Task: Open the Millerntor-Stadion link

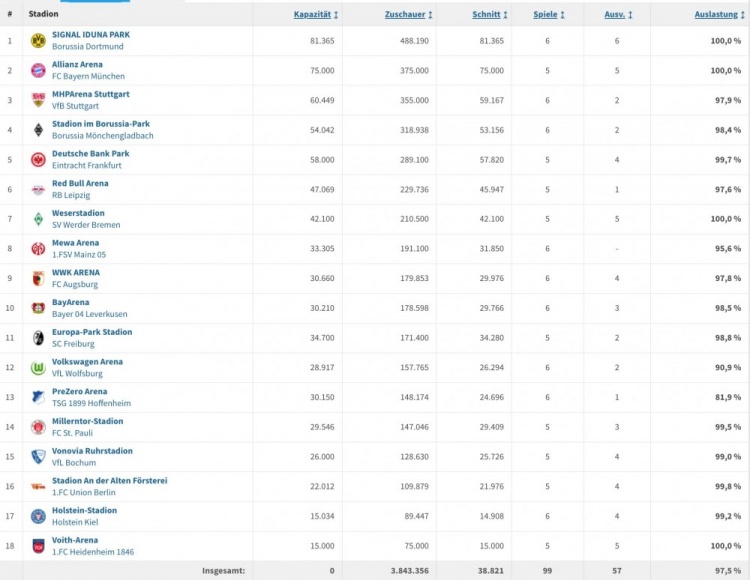Action: [88, 422]
